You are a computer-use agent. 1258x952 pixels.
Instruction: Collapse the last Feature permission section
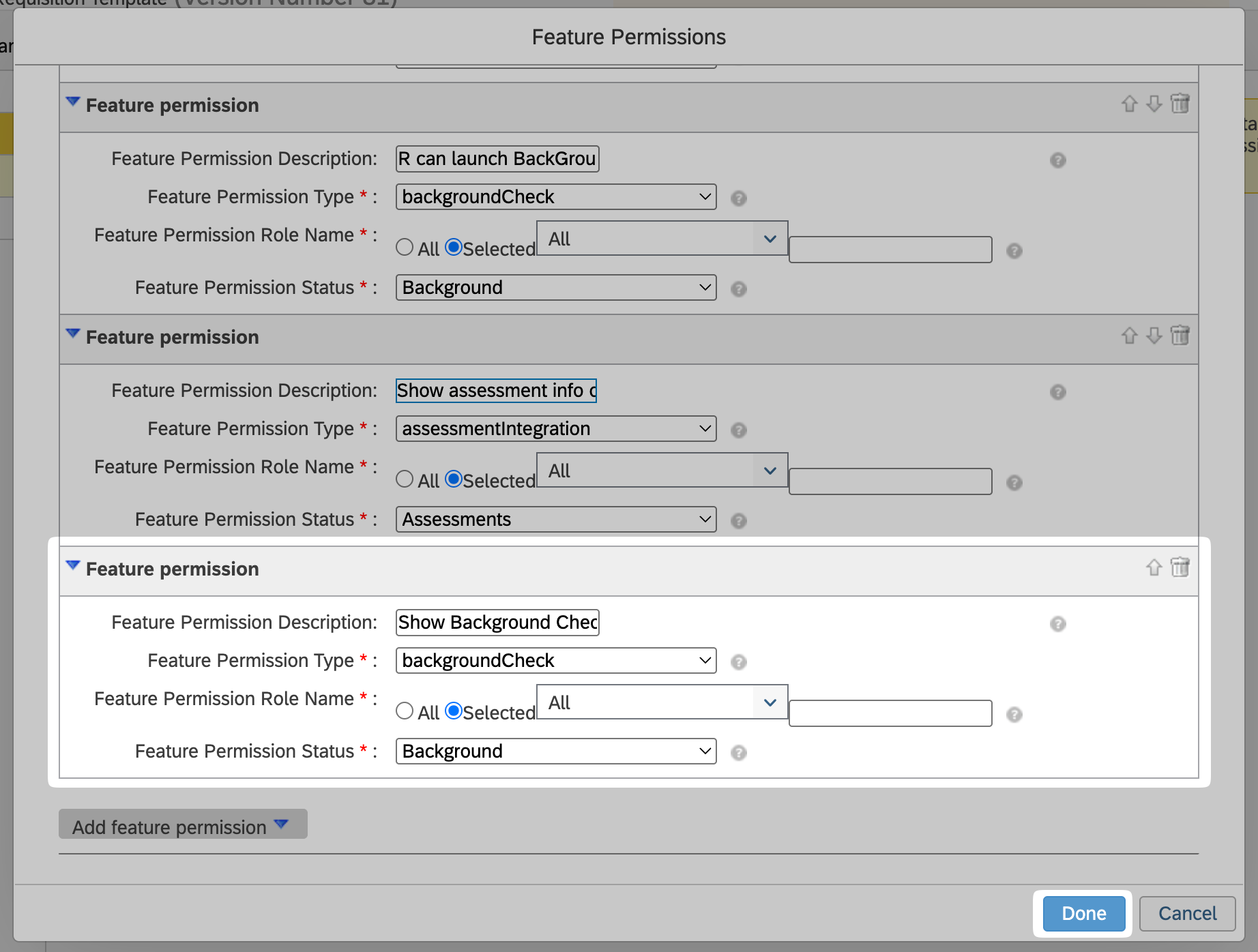pyautogui.click(x=73, y=566)
